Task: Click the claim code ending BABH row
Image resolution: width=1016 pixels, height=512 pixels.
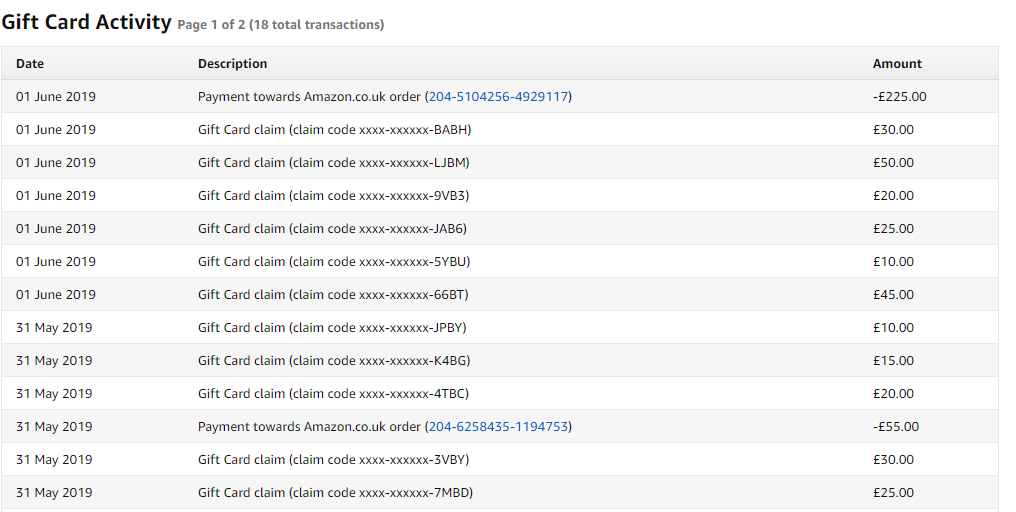Action: [334, 130]
